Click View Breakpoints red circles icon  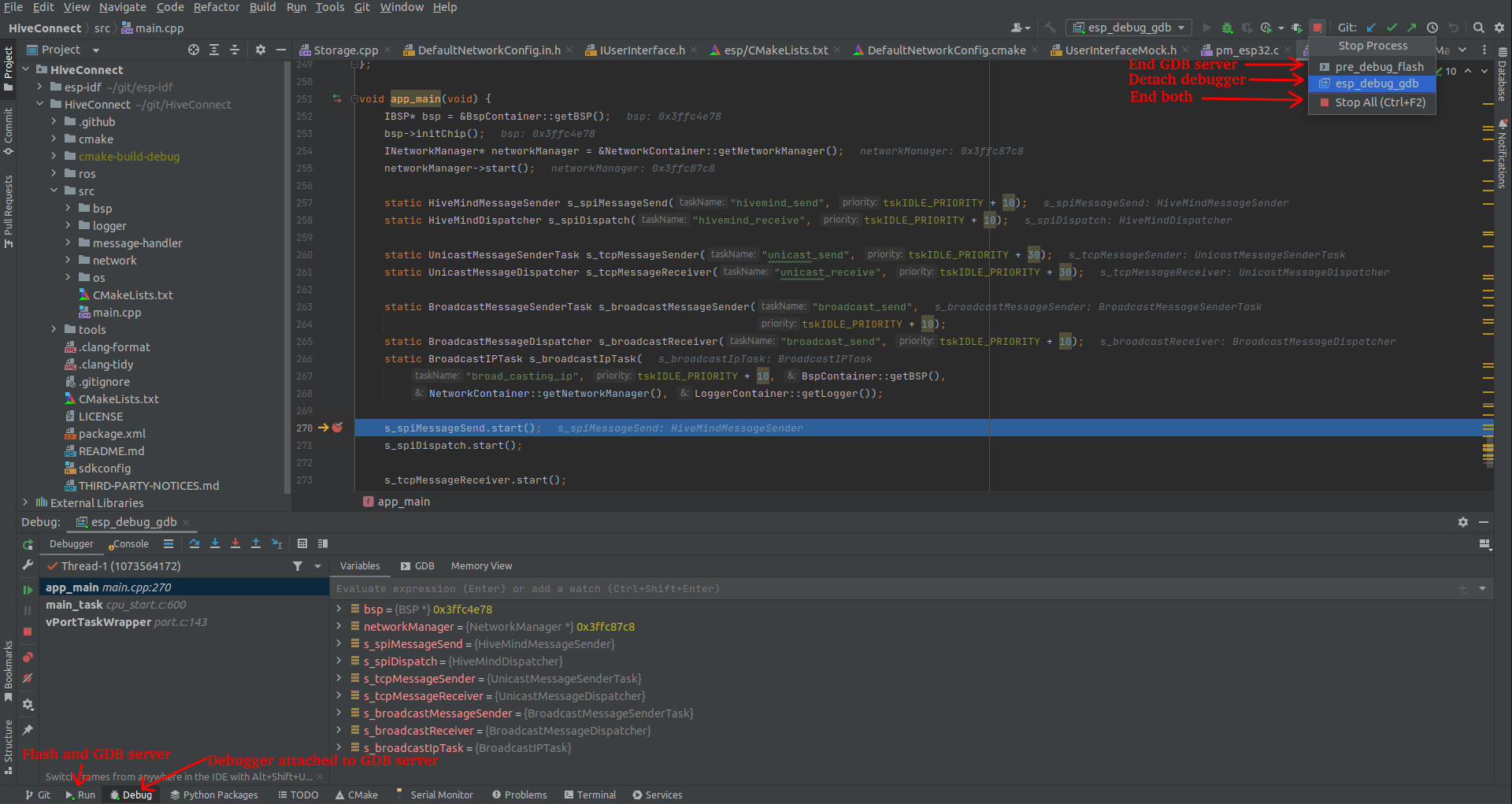(x=28, y=658)
